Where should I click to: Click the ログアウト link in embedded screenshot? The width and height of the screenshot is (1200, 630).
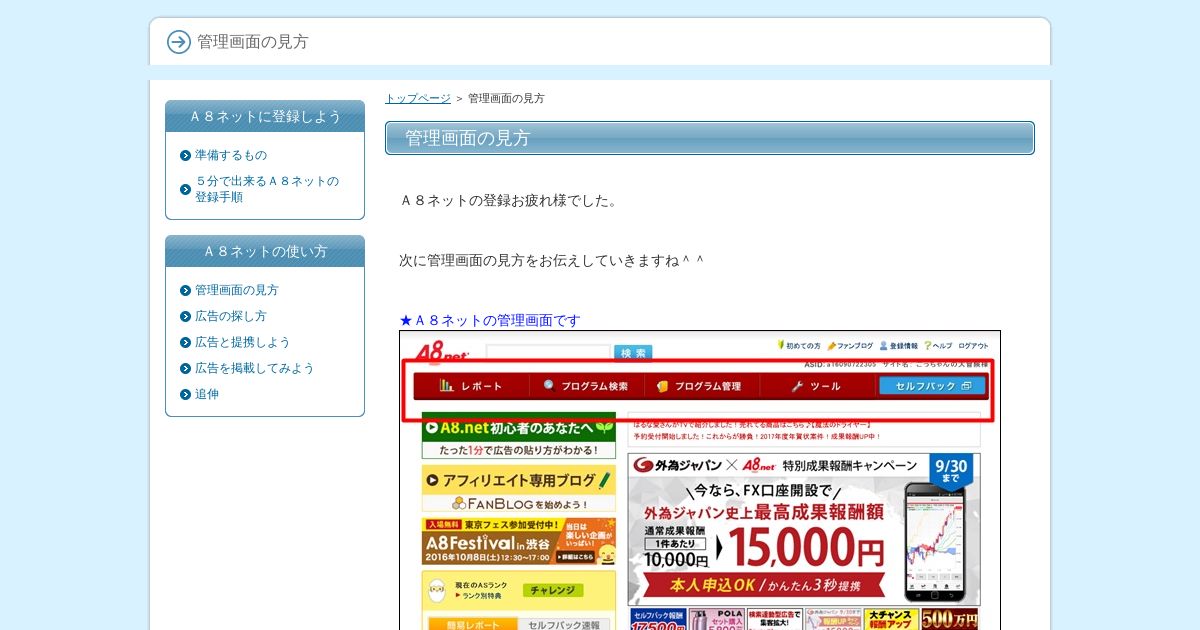click(x=973, y=345)
